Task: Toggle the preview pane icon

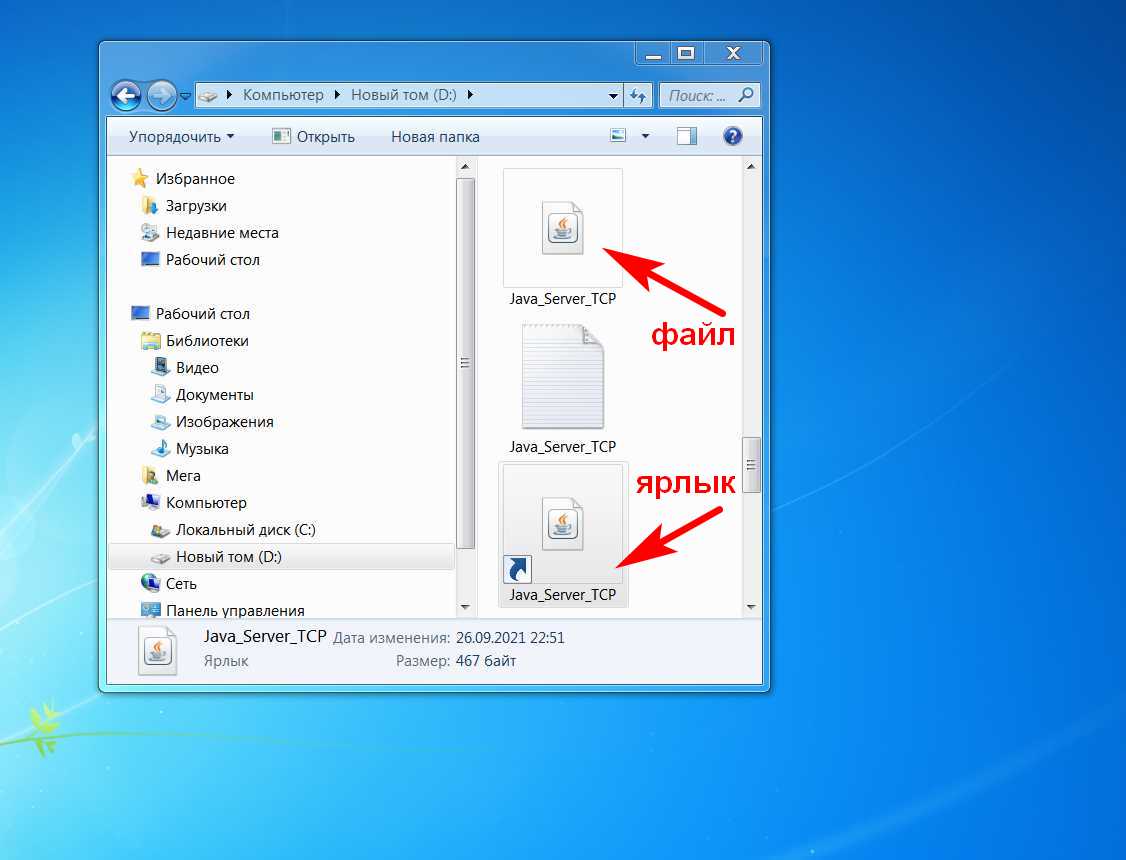Action: (x=686, y=136)
